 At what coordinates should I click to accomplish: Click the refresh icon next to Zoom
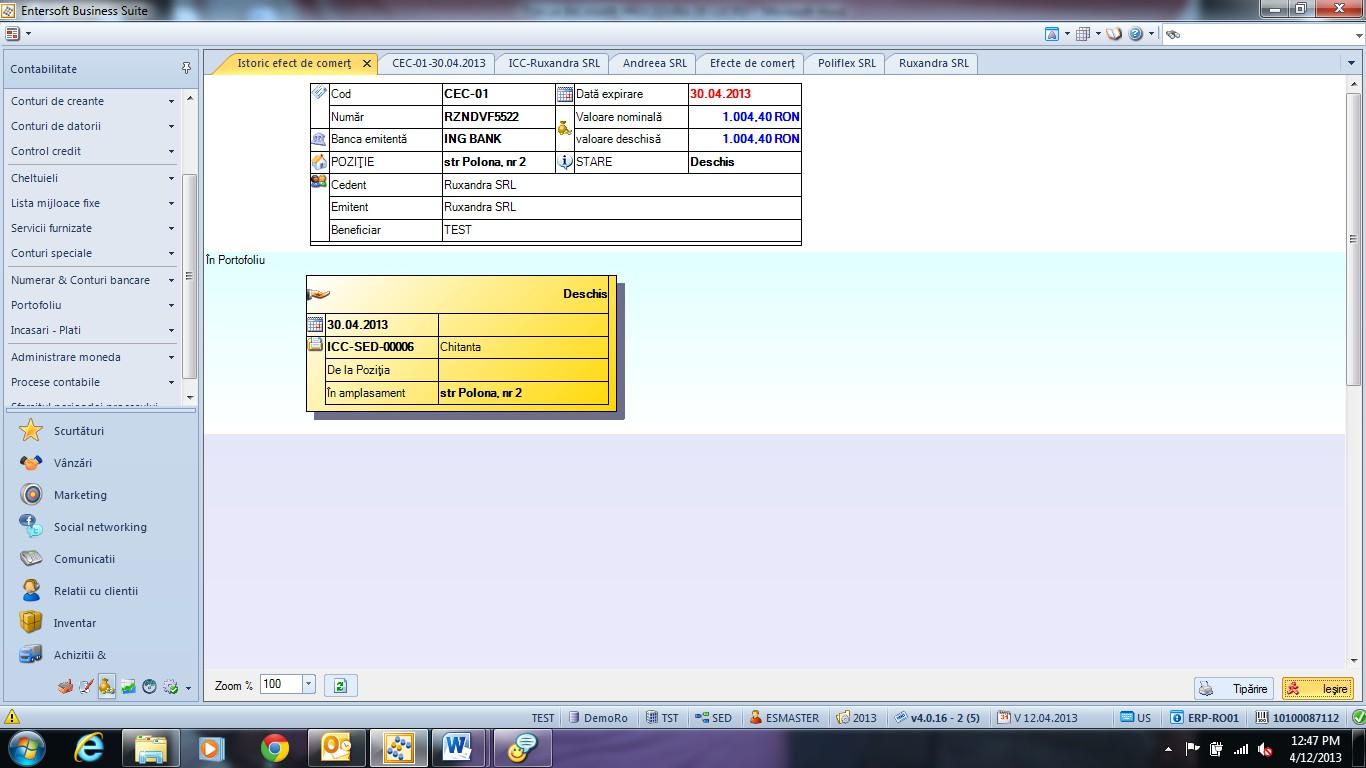(341, 685)
